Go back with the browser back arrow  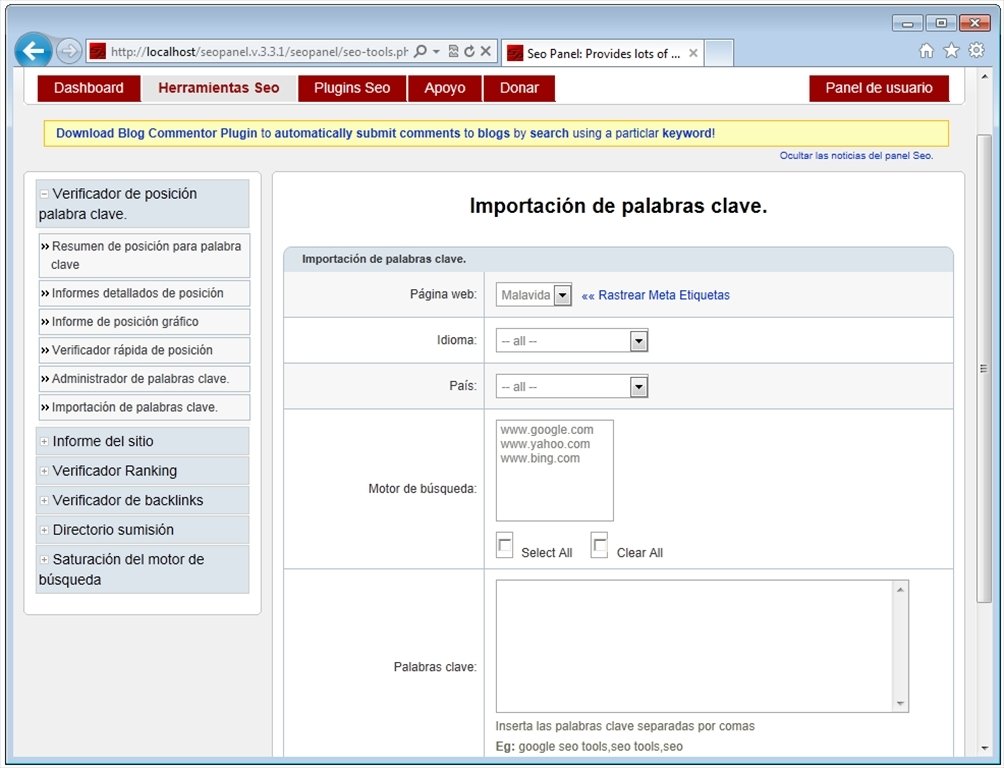[x=33, y=51]
